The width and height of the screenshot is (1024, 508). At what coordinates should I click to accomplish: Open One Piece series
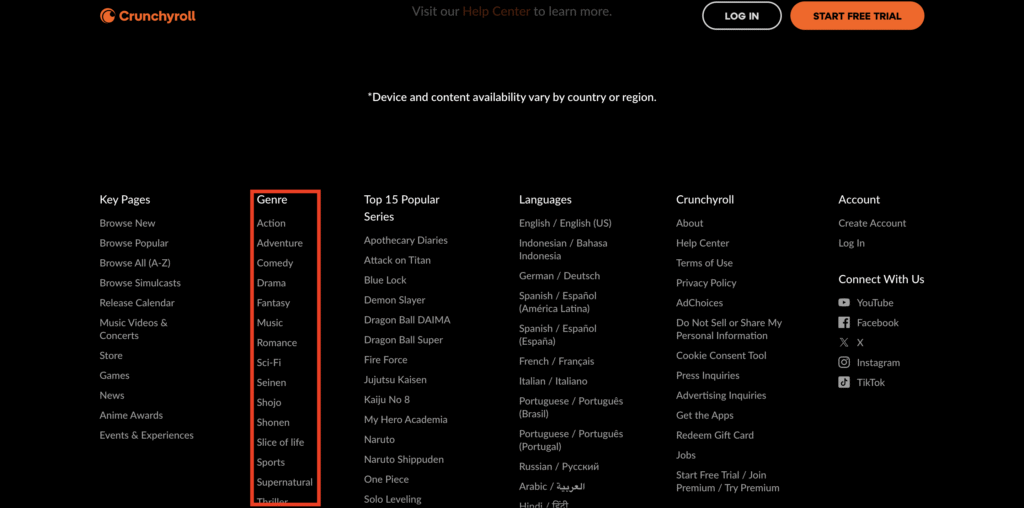click(x=386, y=479)
